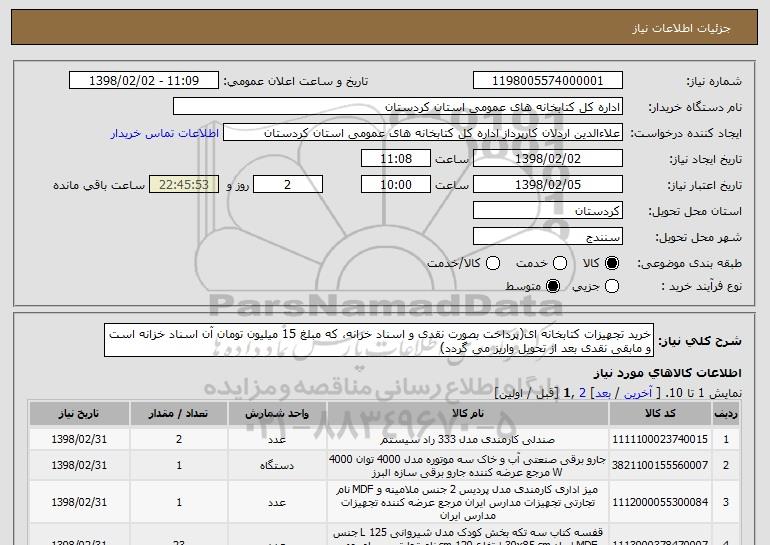The width and height of the screenshot is (770, 545).
Task: Click the شماره نیاز number field
Action: point(548,81)
